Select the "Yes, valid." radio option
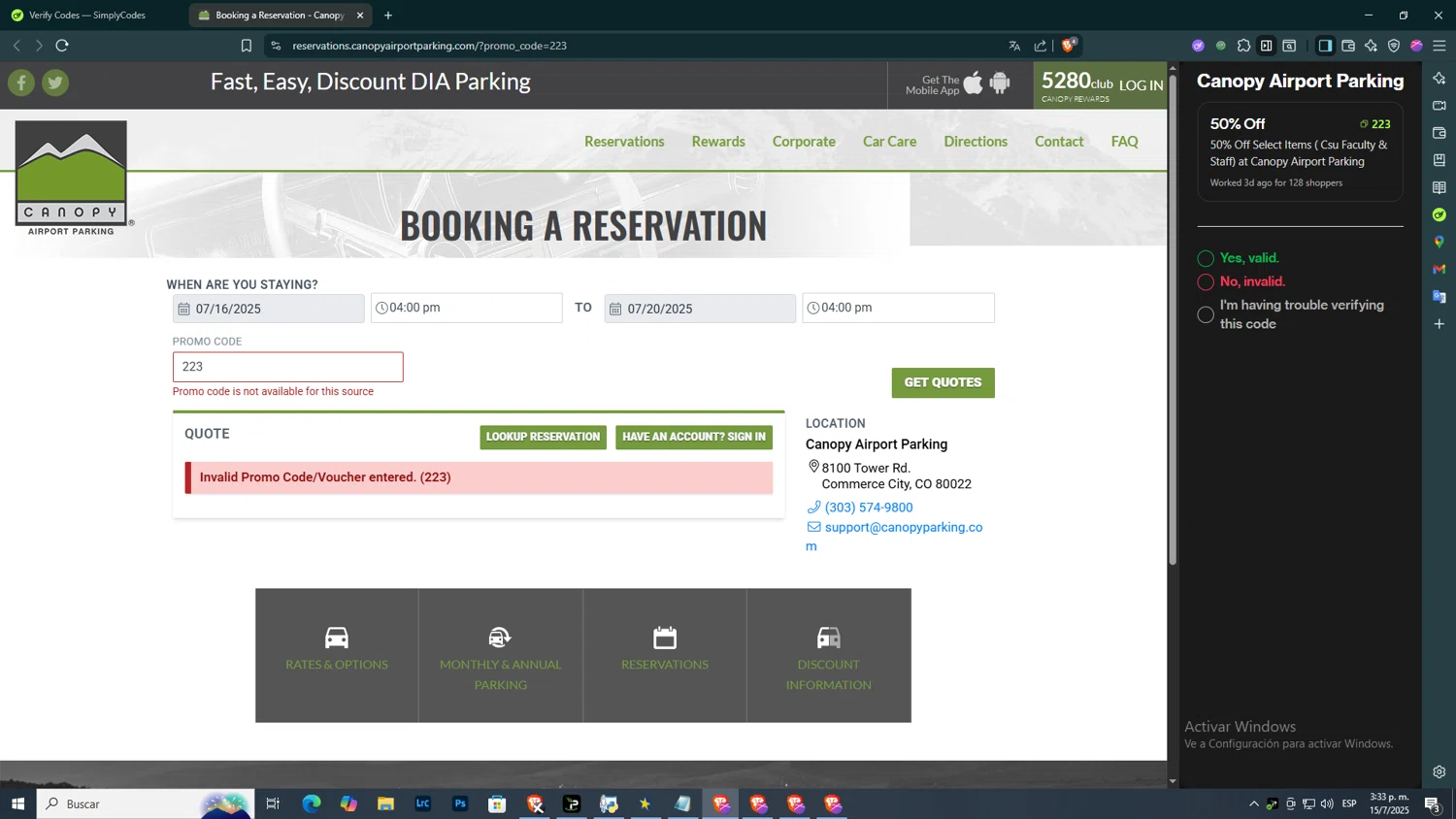The image size is (1456, 819). pos(1206,259)
